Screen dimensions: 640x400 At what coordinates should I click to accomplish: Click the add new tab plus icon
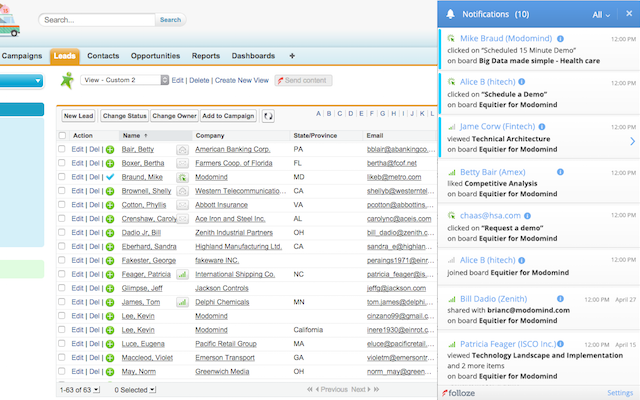292,56
